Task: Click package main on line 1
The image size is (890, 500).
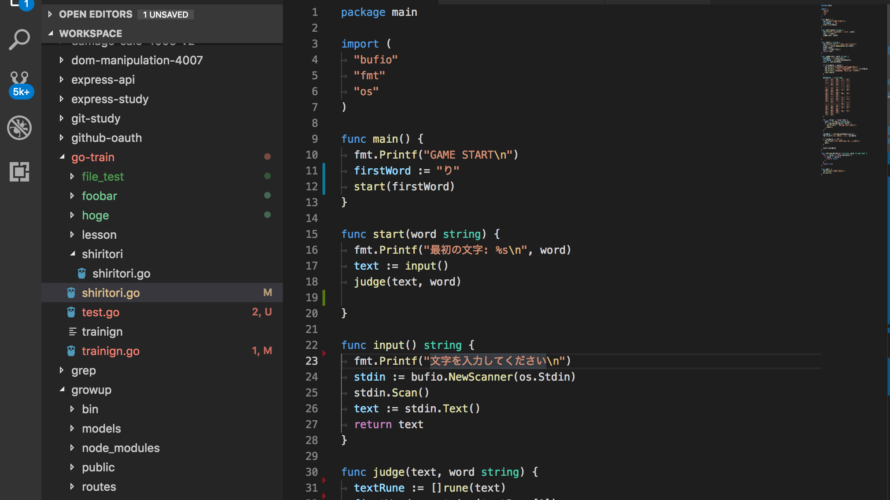Action: 379,12
